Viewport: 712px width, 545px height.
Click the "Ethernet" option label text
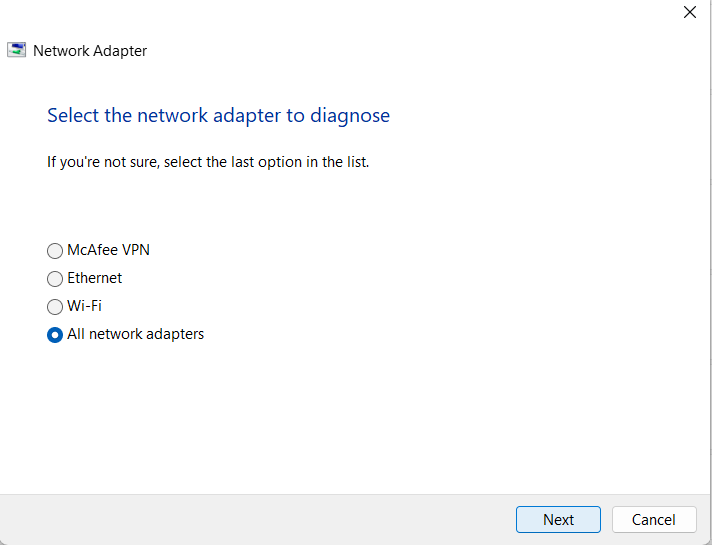coord(94,278)
